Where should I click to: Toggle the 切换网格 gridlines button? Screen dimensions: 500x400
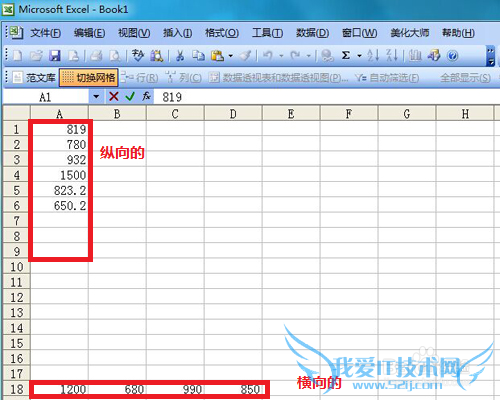[x=89, y=78]
